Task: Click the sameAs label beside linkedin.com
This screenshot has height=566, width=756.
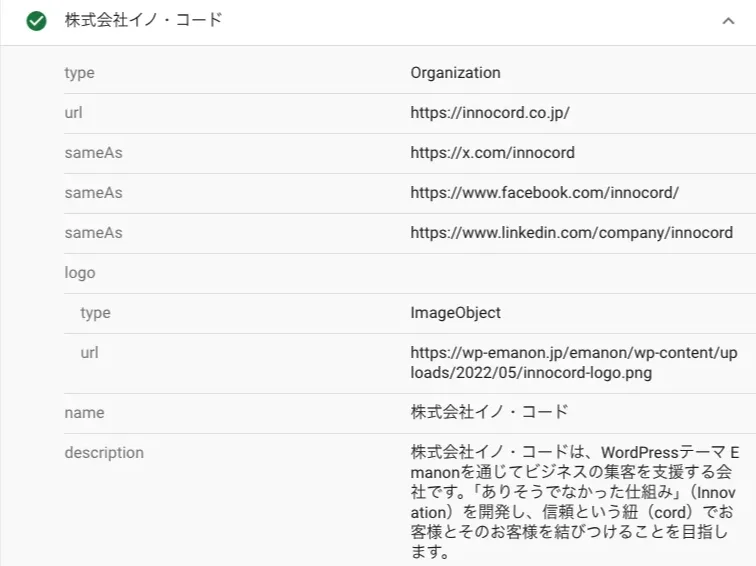Action: (x=94, y=233)
